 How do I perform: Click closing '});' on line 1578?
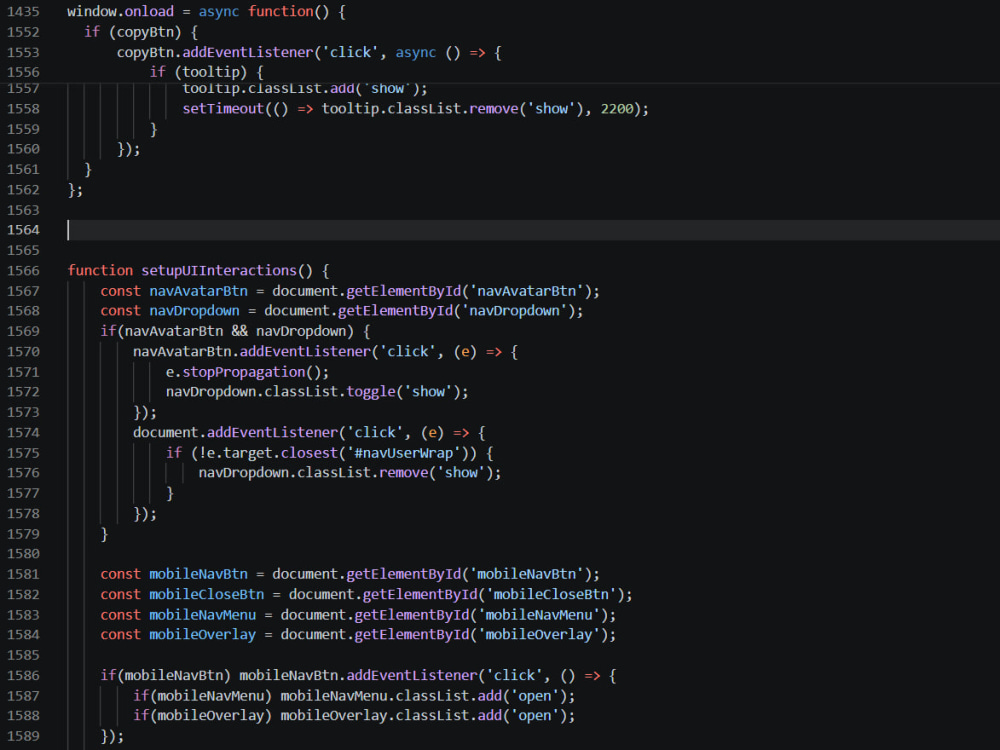[145, 513]
